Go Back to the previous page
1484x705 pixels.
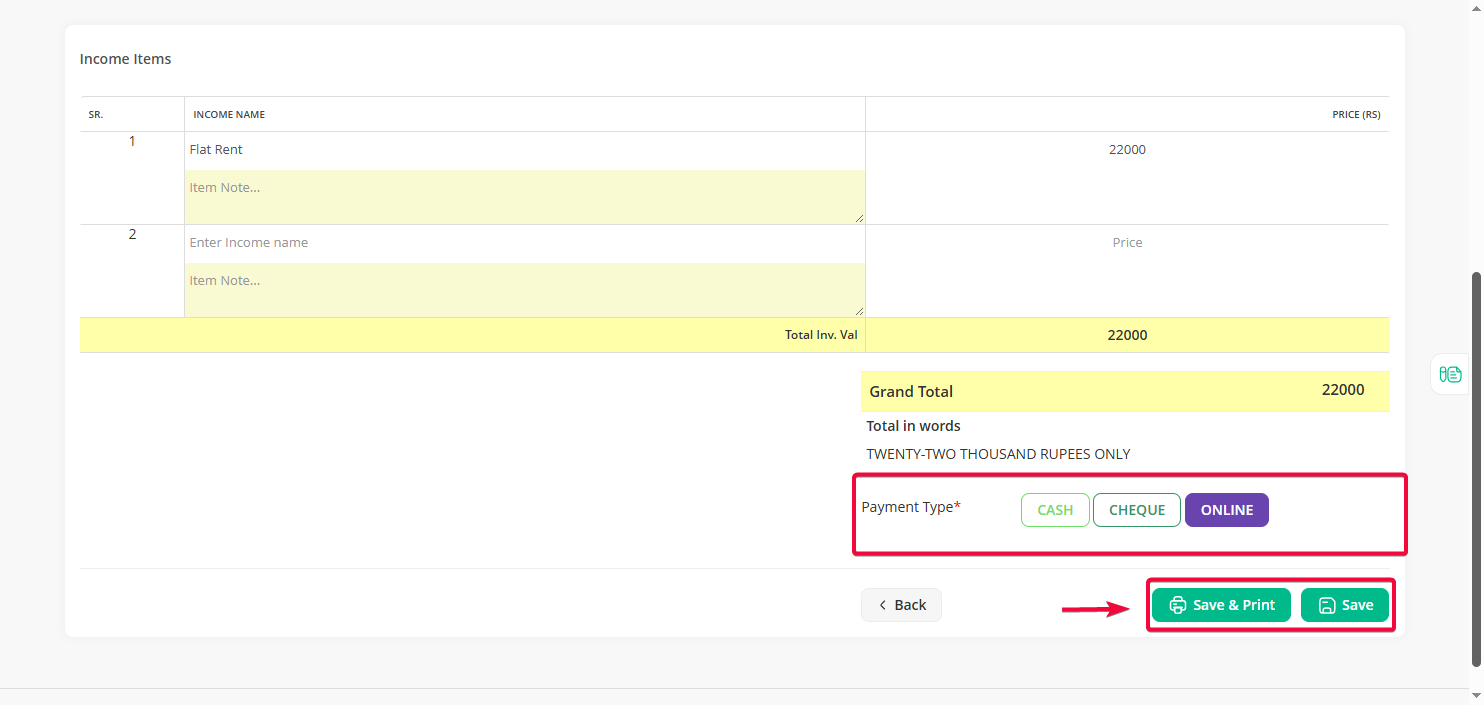(901, 605)
